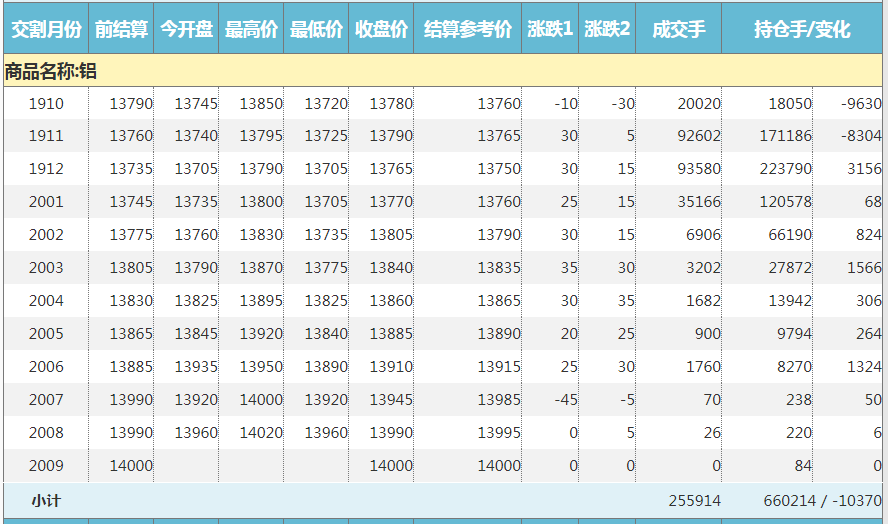Select the 涨跌1 column header
The width and height of the screenshot is (888, 524).
[x=550, y=30]
